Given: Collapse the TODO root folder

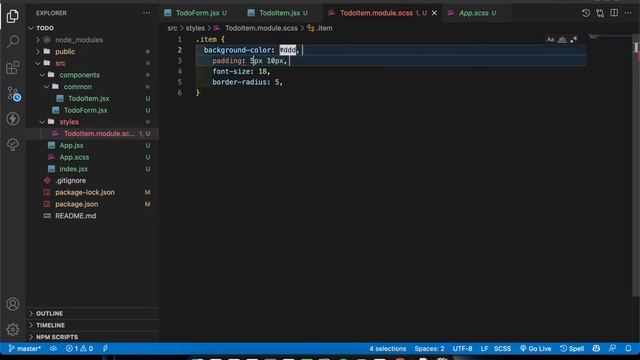Looking at the screenshot, I should pos(31,28).
